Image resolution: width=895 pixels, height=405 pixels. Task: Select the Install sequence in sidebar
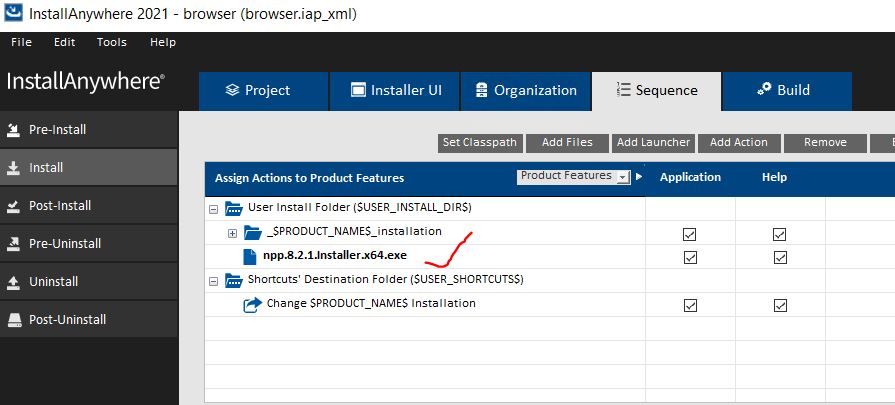pyautogui.click(x=88, y=168)
